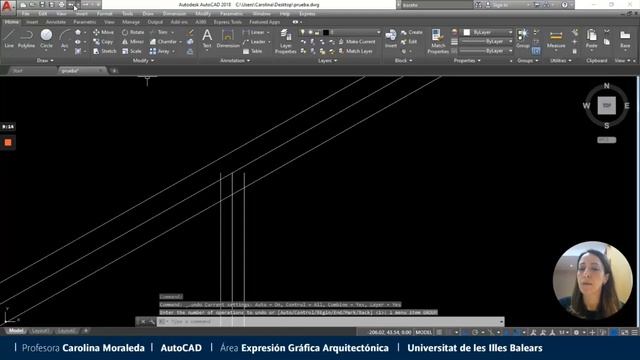Viewport: 640px width, 360px height.
Task: Click the Trim tool
Action: tap(159, 32)
